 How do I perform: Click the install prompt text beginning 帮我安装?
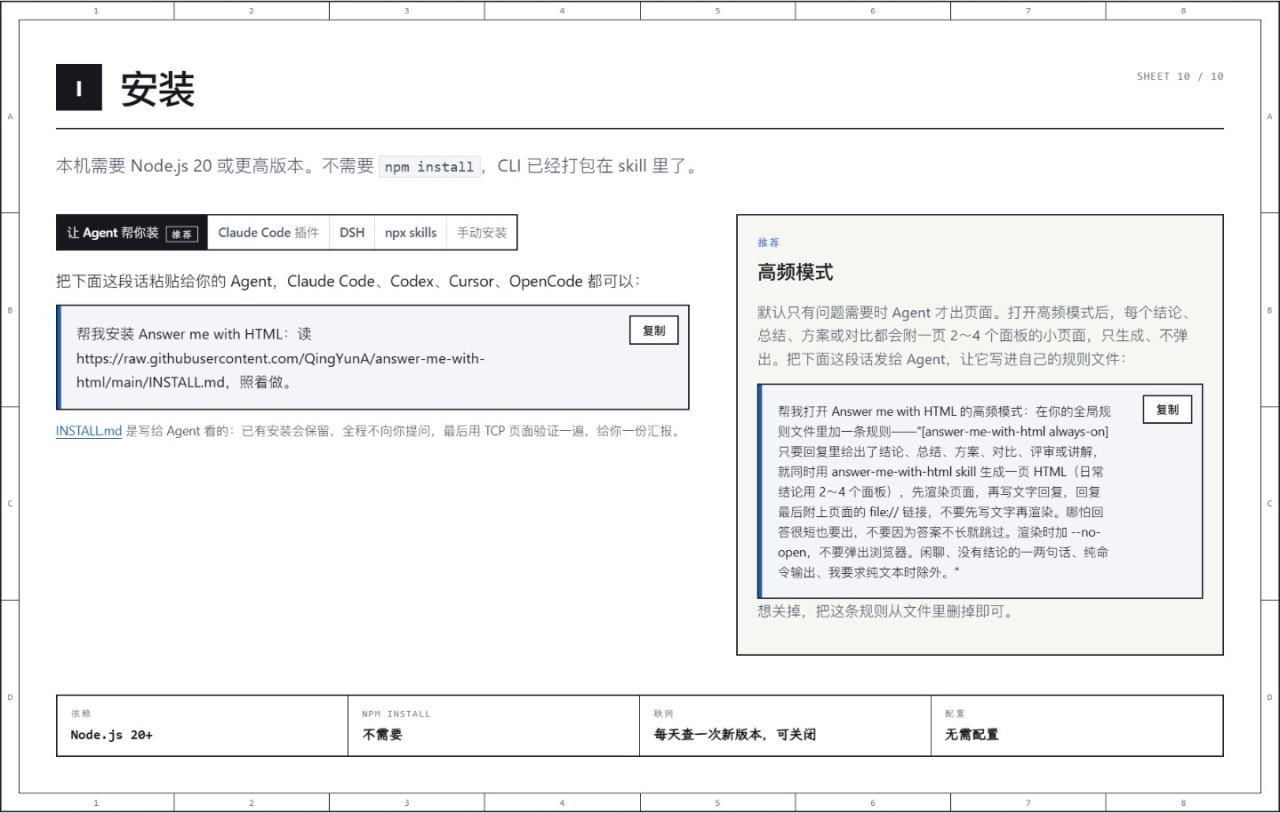(281, 358)
